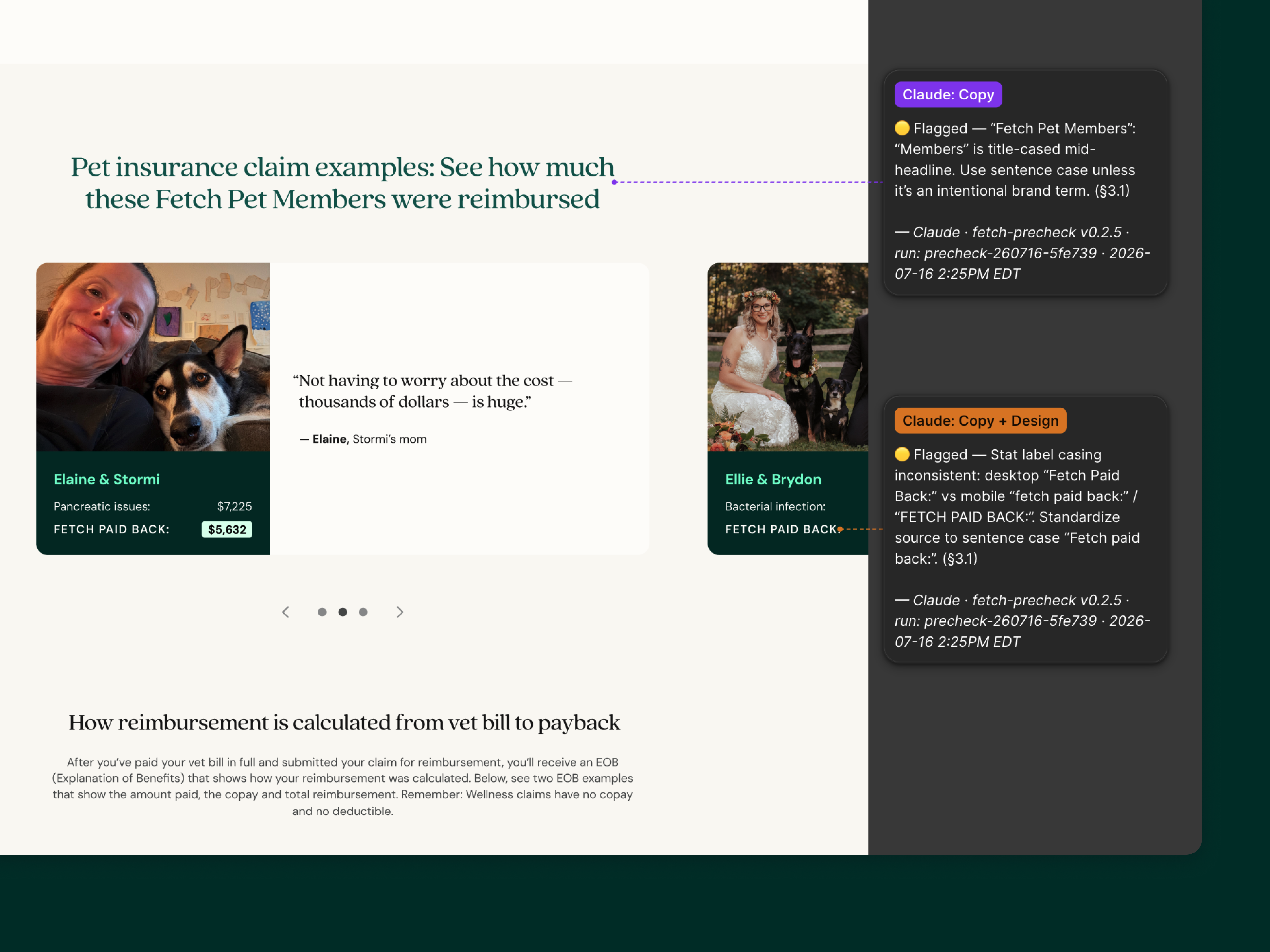Click the "Elaine & Stormi" card title
This screenshot has height=952, width=1270.
point(107,479)
